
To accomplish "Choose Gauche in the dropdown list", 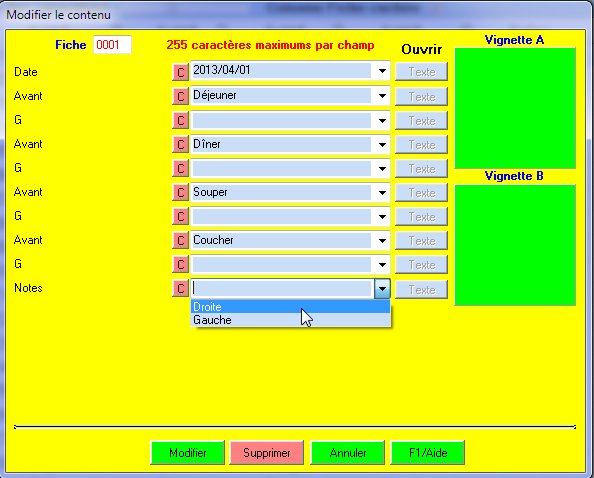I will (x=291, y=320).
